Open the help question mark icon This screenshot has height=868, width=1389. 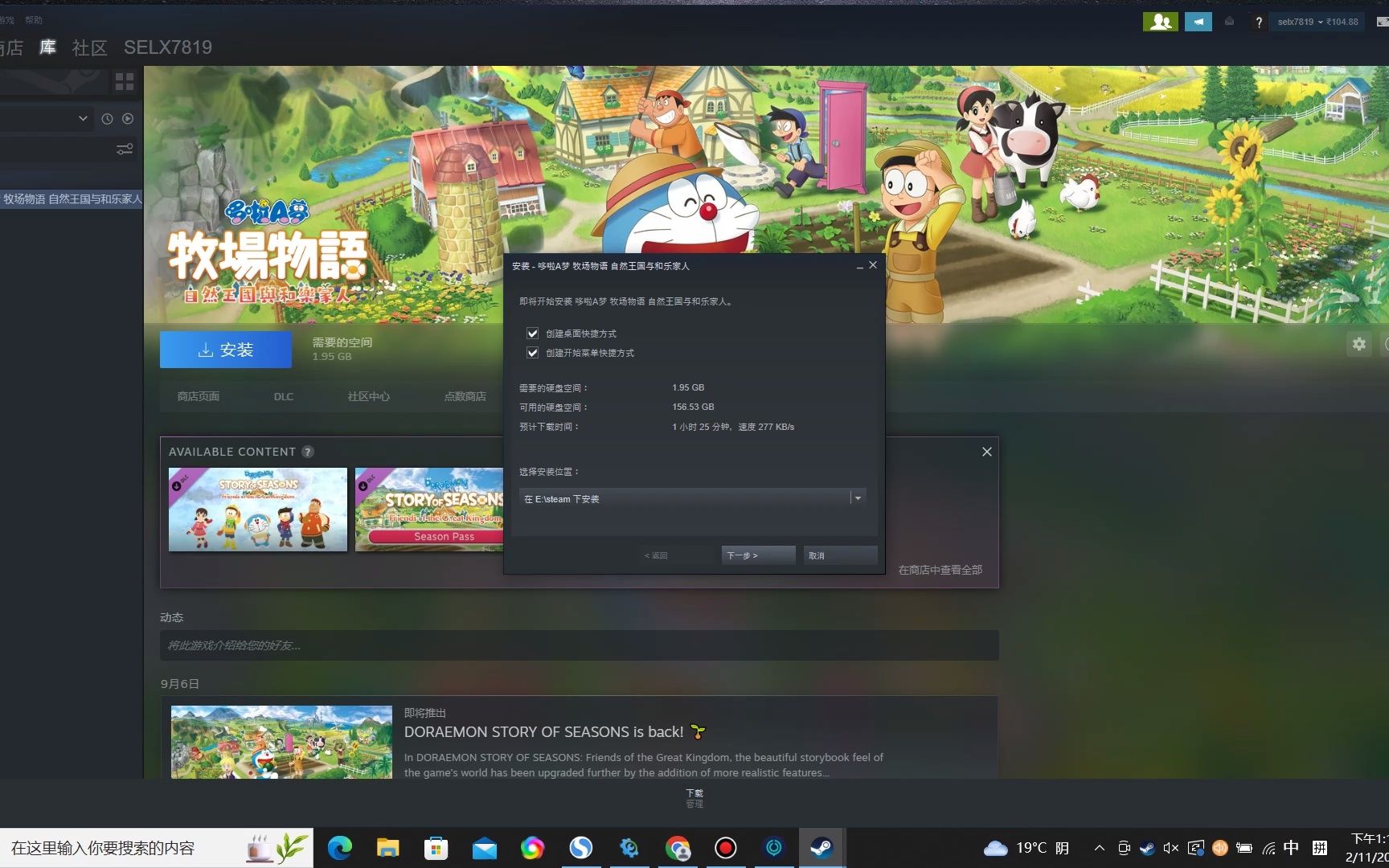1259,23
